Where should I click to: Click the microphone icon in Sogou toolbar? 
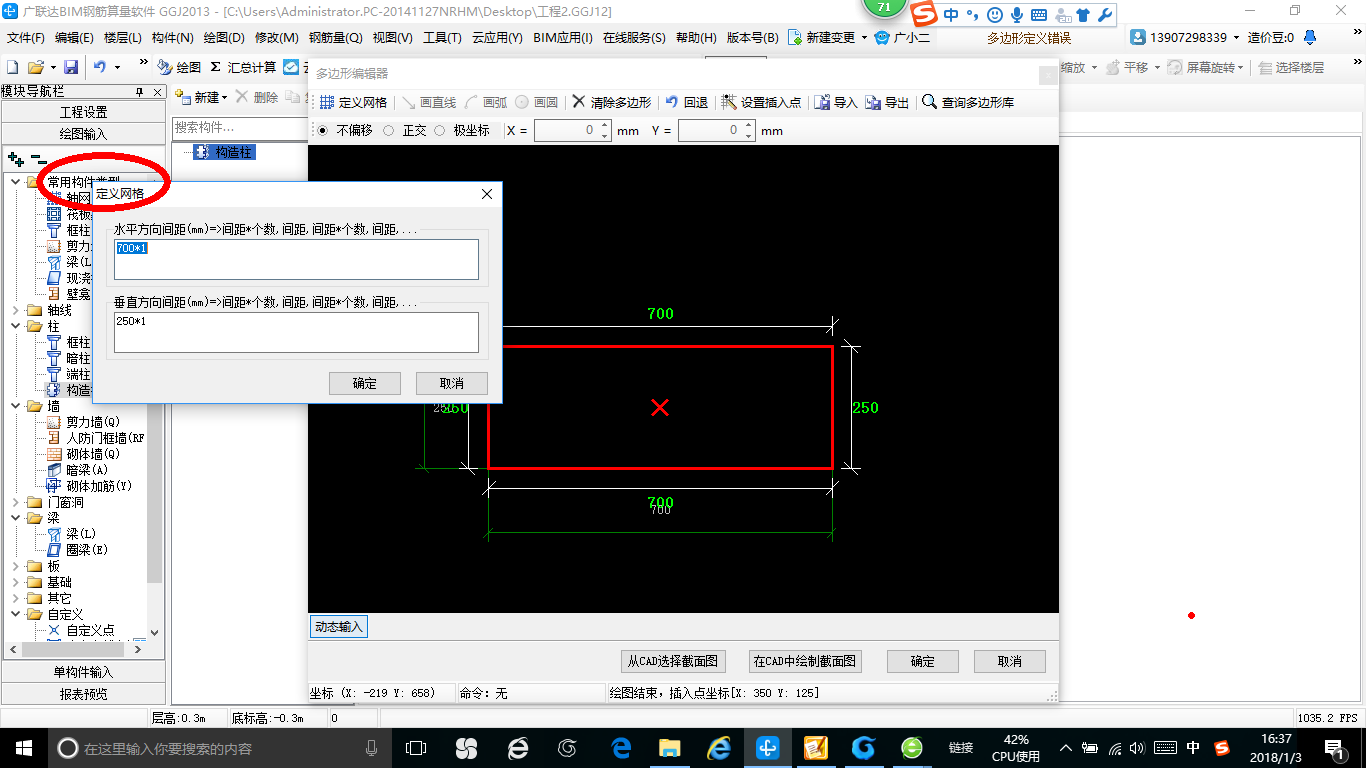pos(1017,15)
